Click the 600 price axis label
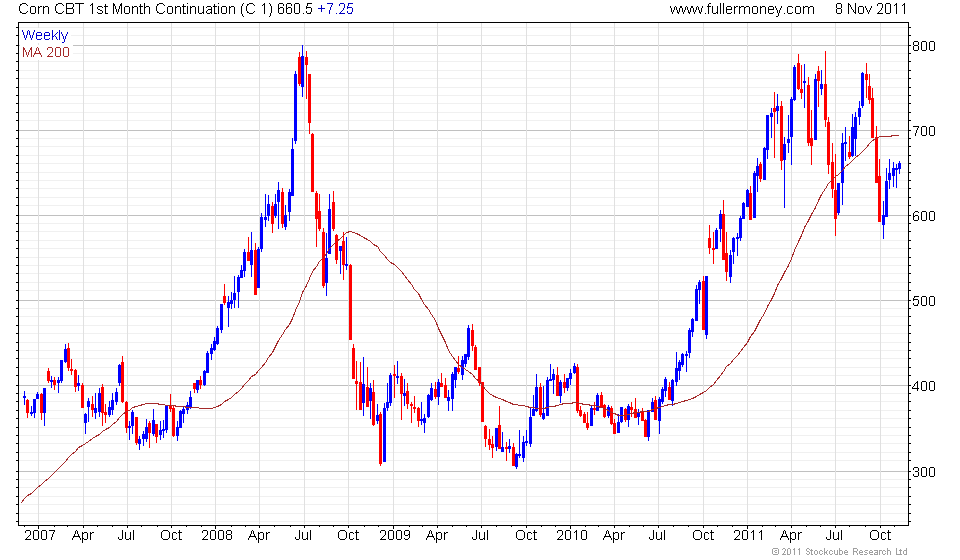Viewport: 960px width, 560px height. tap(923, 216)
